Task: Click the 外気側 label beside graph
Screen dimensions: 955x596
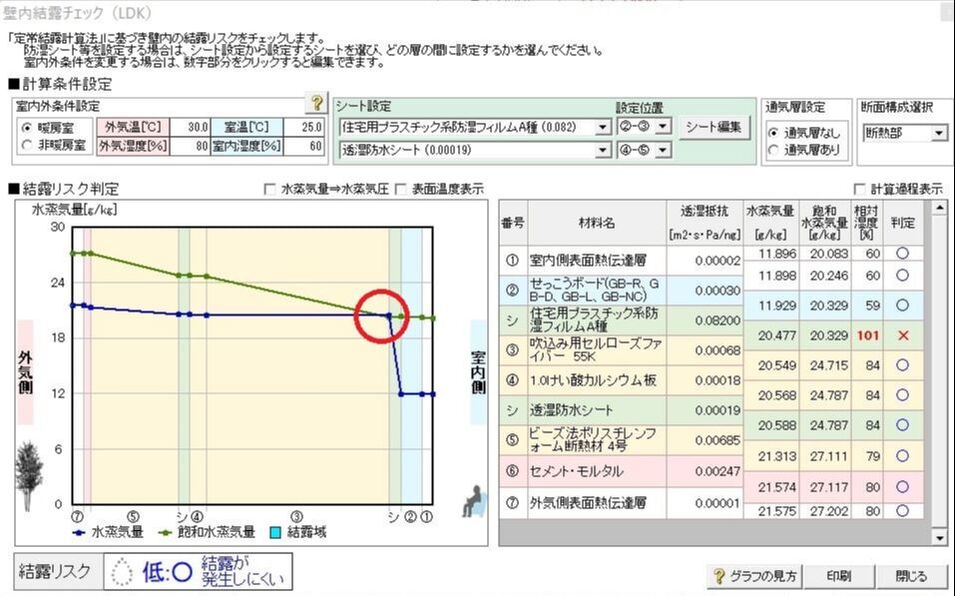Action: point(25,372)
